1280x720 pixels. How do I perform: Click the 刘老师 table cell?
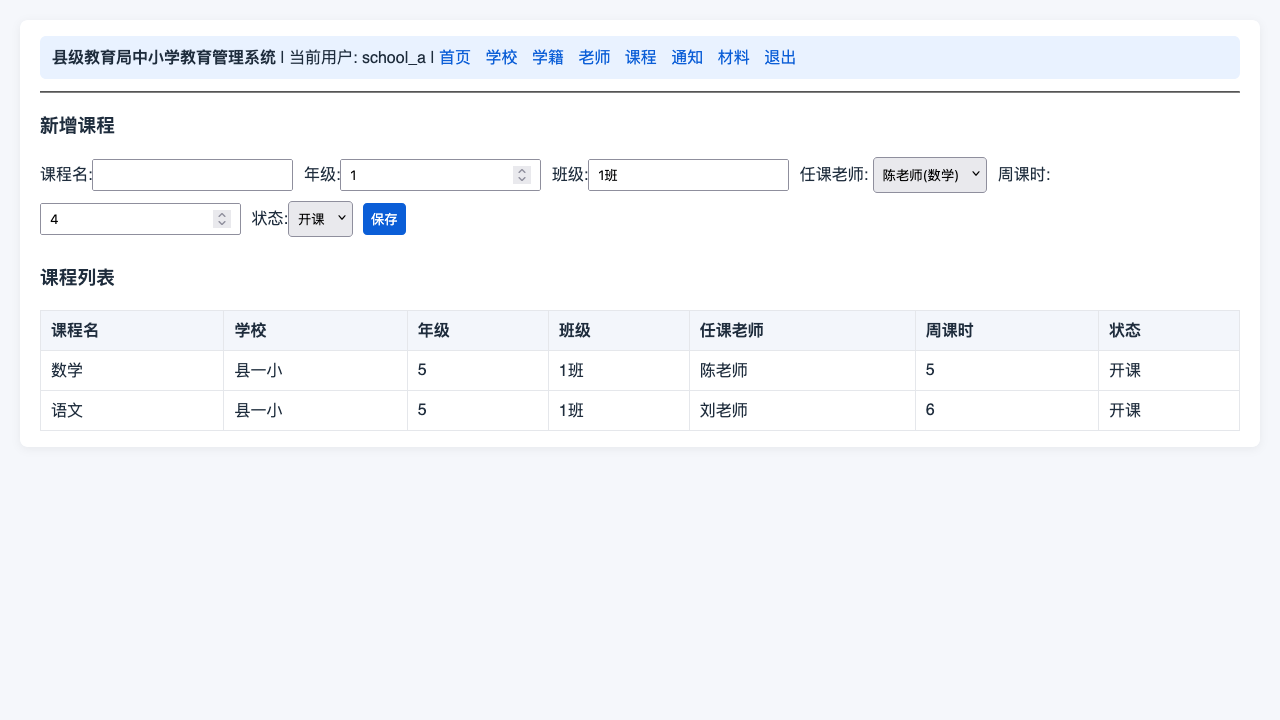(x=802, y=411)
